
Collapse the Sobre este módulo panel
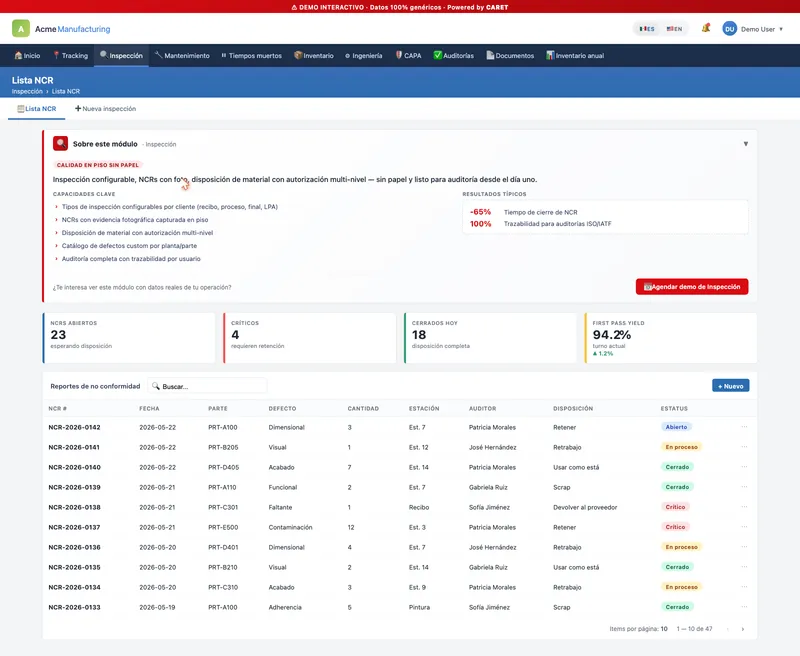pos(745,144)
